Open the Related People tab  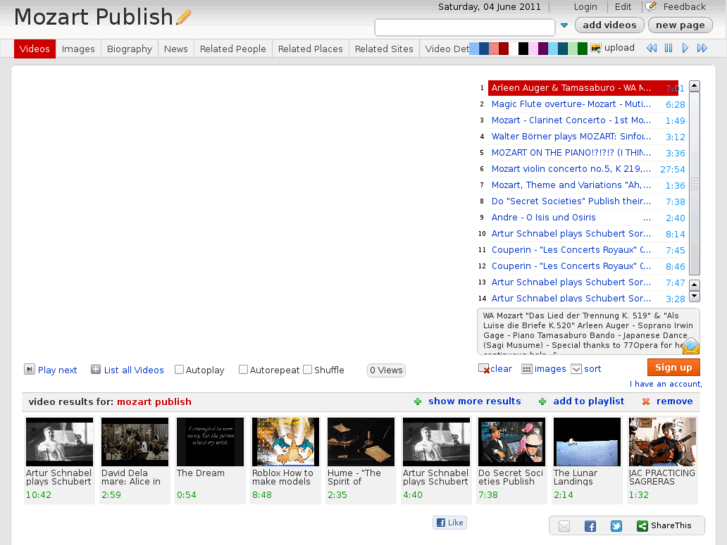click(x=233, y=49)
